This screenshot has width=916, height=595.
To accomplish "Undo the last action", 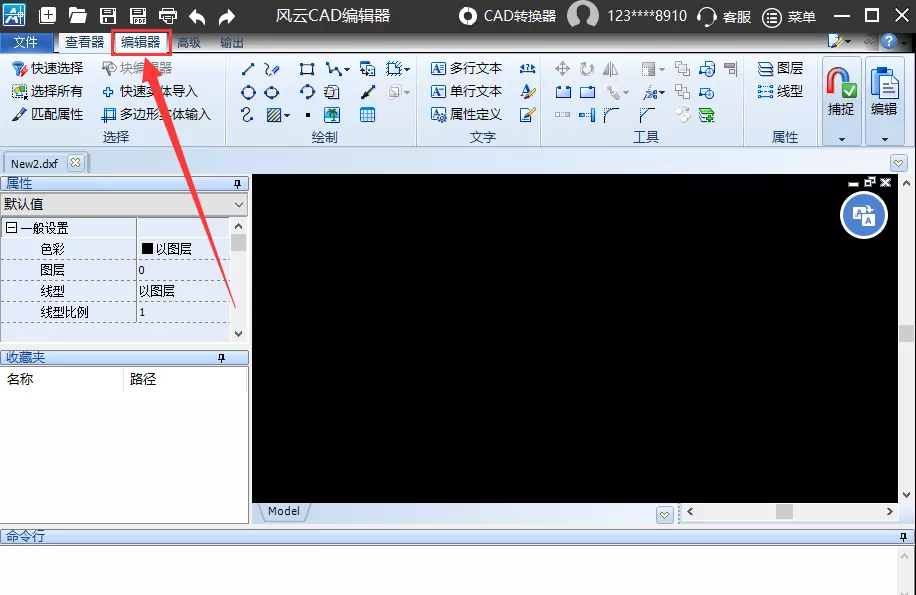I will coord(197,16).
